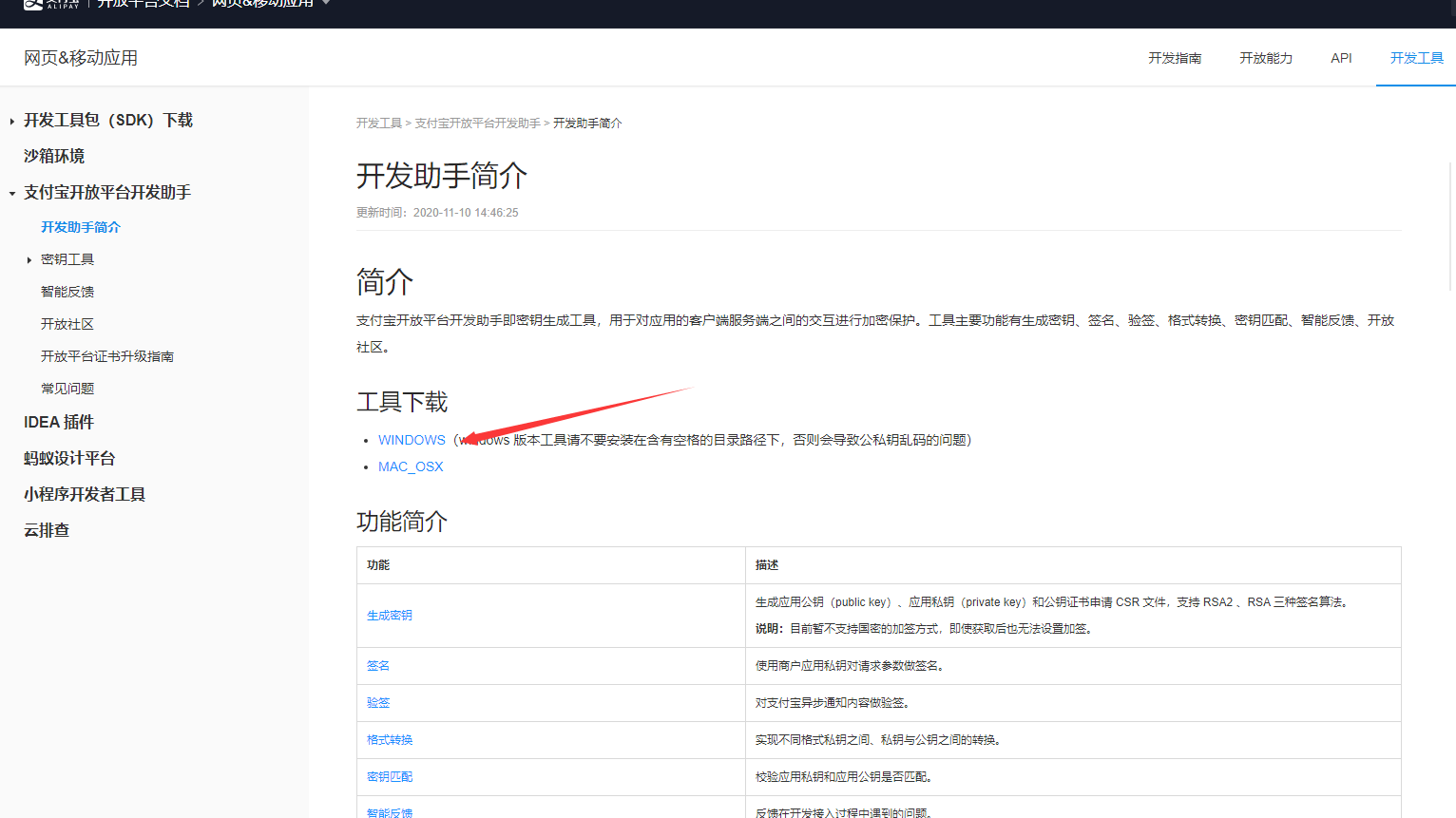Open 开发工具包（SDK）下载 sidebar item
The image size is (1456, 818).
coord(108,120)
